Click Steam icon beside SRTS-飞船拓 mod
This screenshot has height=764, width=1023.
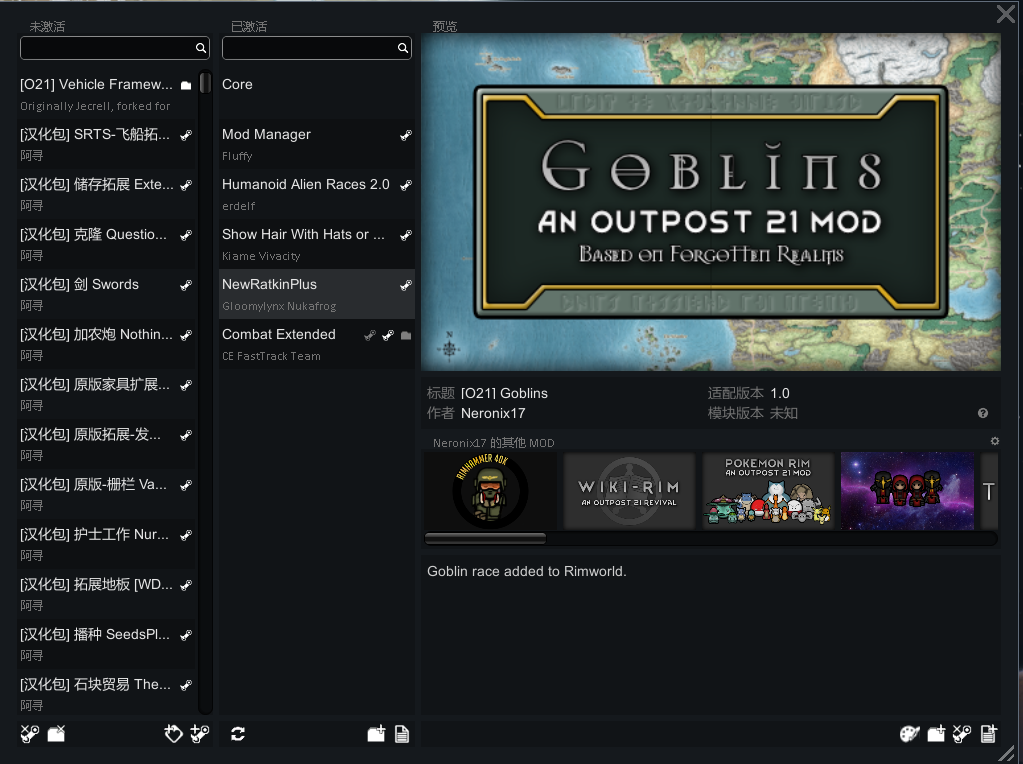point(186,135)
